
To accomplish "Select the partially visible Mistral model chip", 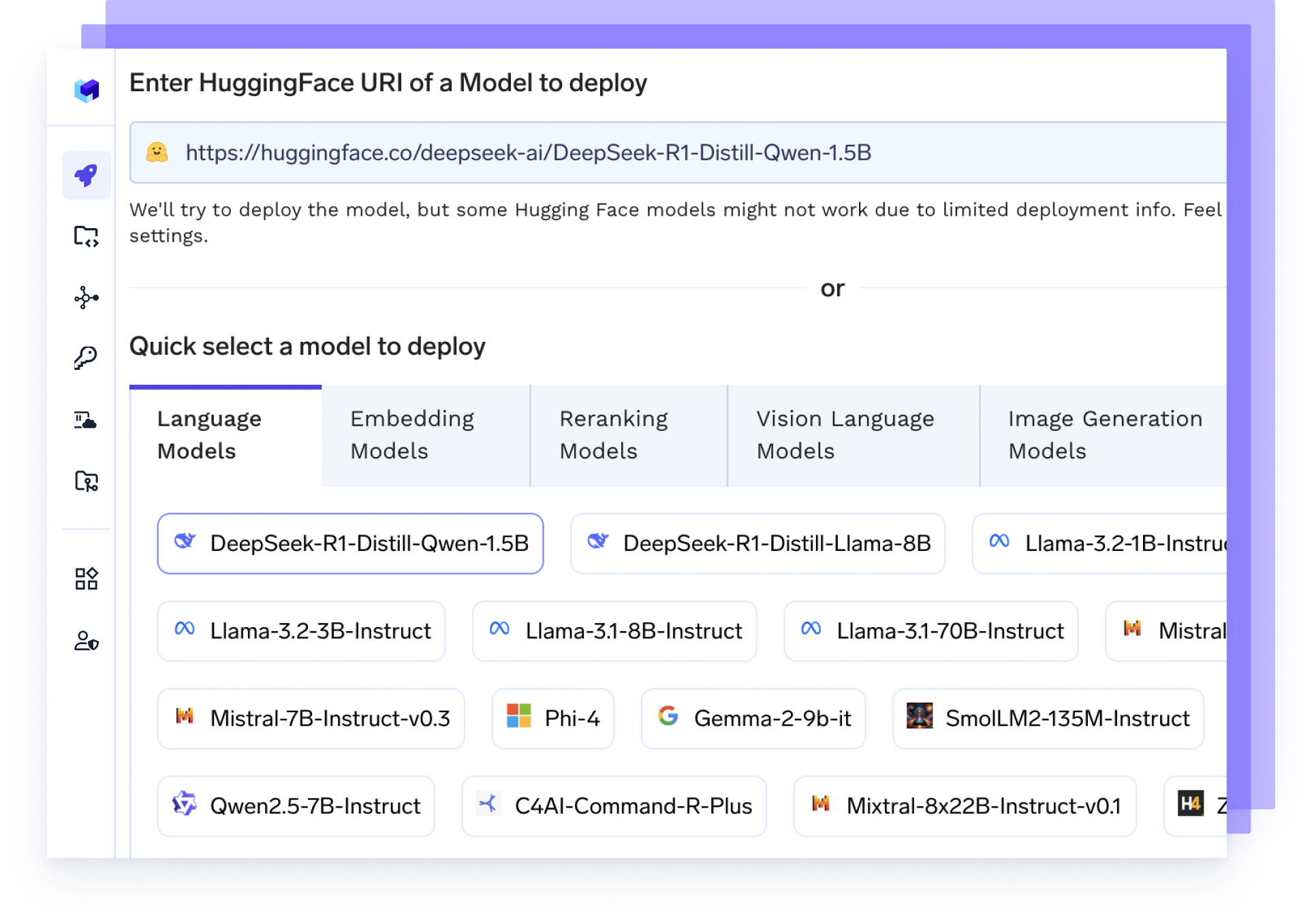I will tap(1166, 631).
